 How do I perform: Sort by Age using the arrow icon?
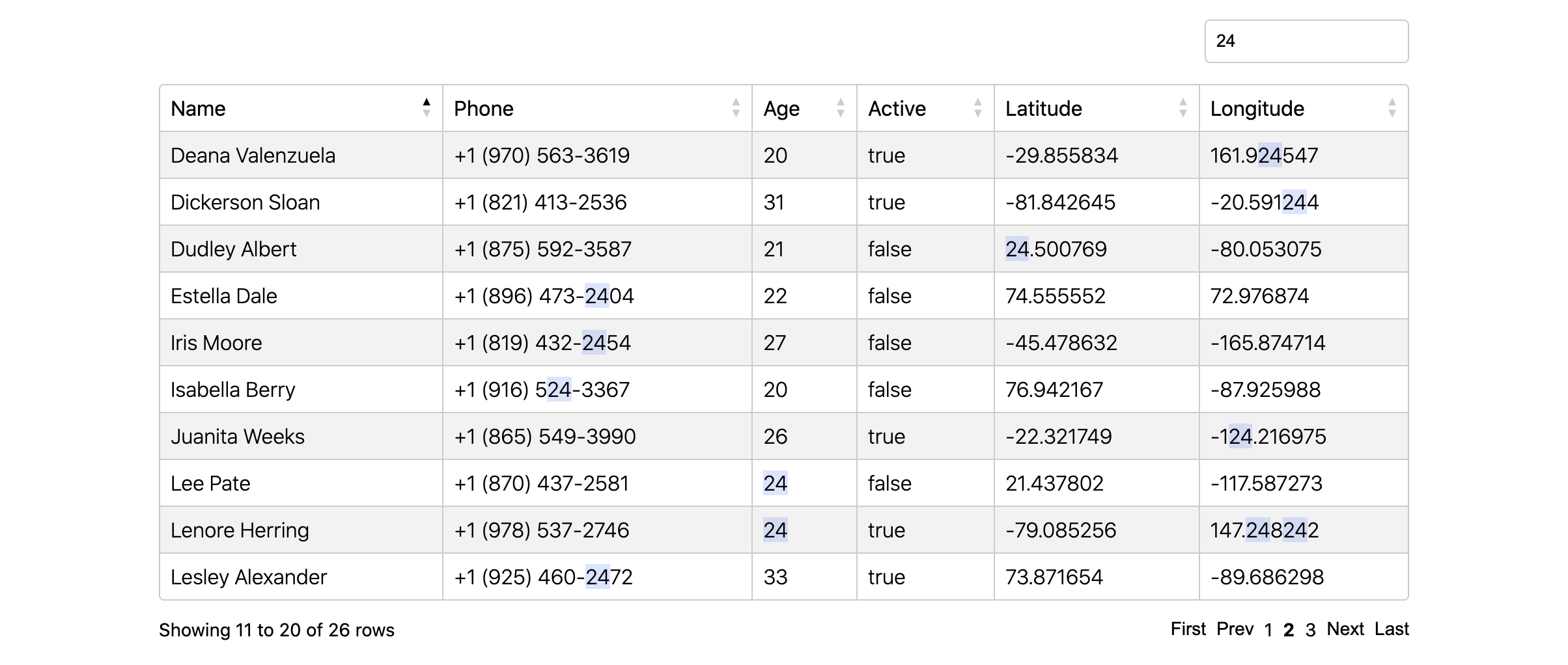click(x=841, y=108)
